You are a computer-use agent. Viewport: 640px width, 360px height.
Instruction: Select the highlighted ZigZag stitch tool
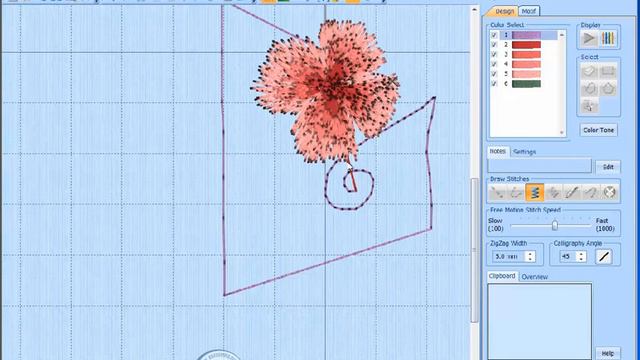click(x=535, y=192)
